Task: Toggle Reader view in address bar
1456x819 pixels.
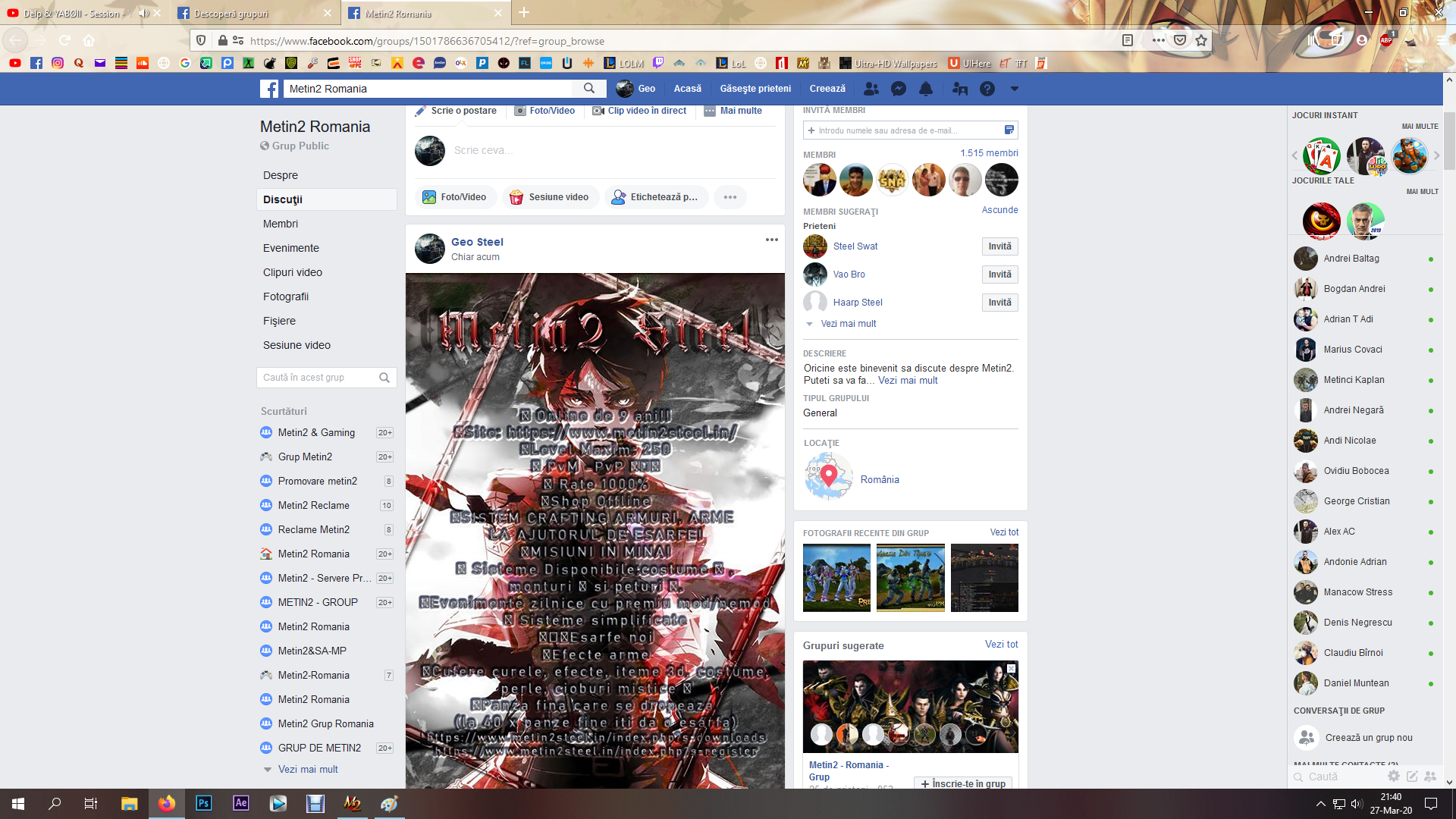Action: point(1128,41)
